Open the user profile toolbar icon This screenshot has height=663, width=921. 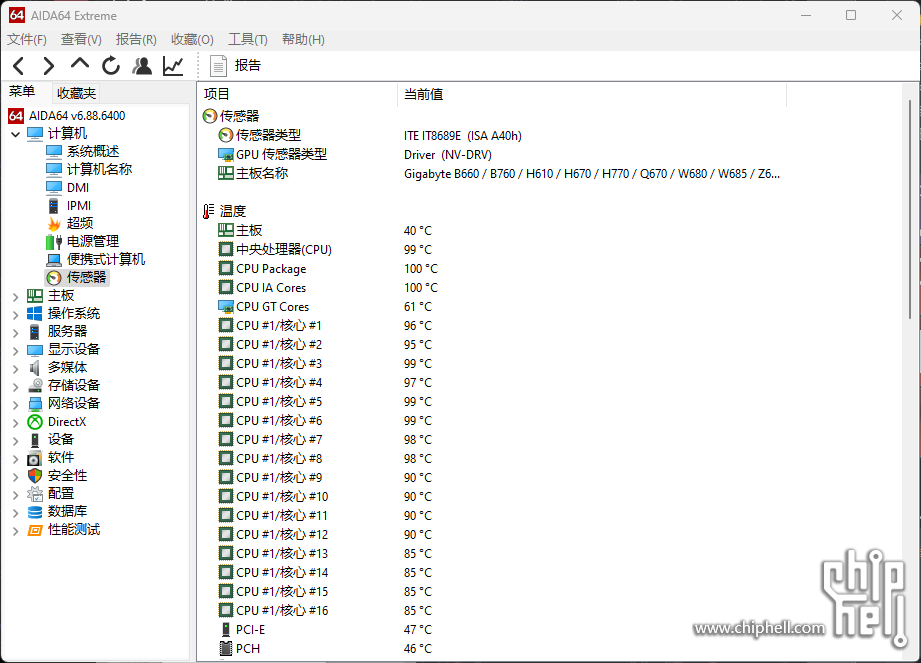click(x=142, y=66)
